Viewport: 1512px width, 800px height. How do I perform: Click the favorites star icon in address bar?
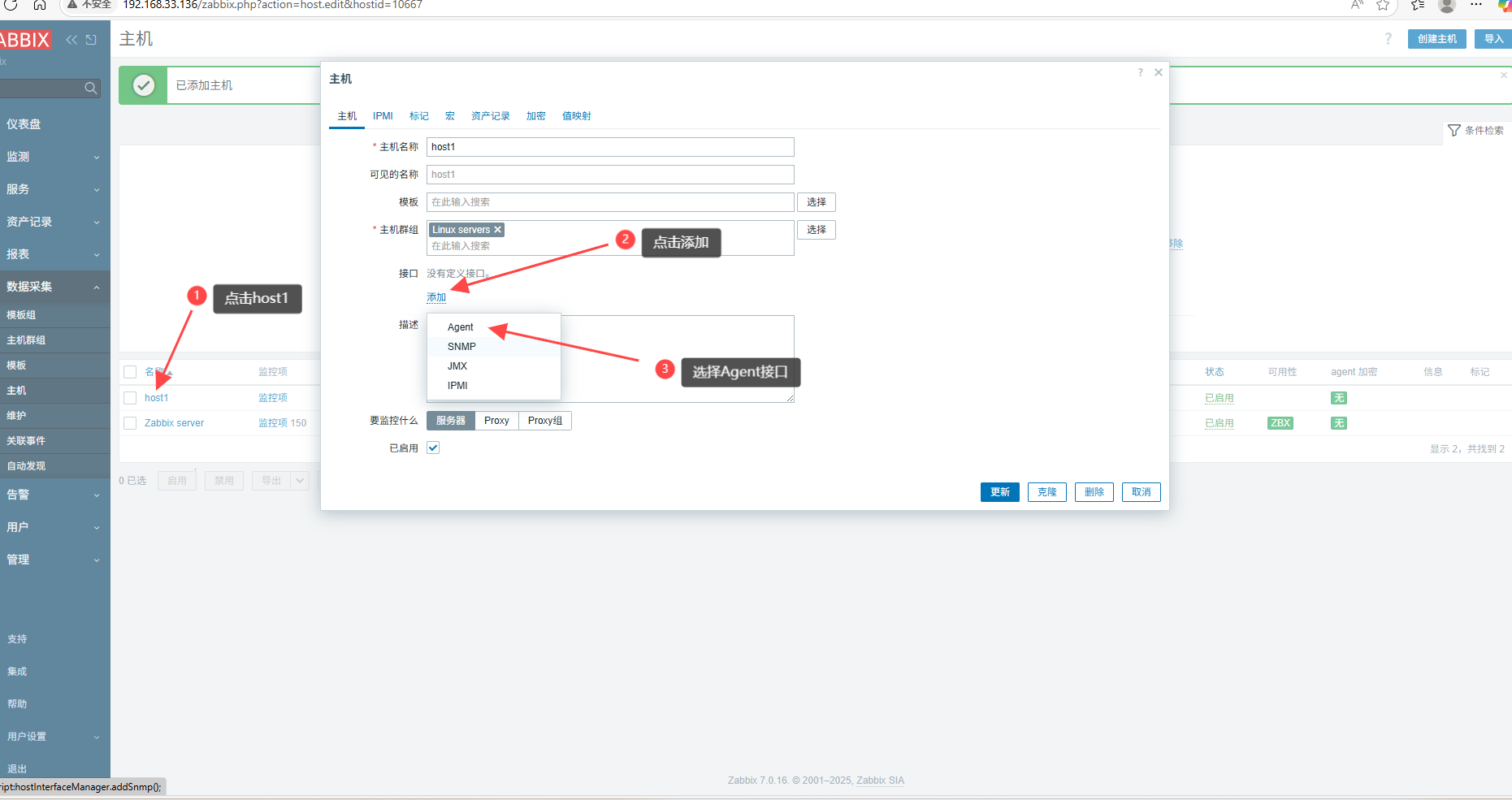tap(1383, 5)
